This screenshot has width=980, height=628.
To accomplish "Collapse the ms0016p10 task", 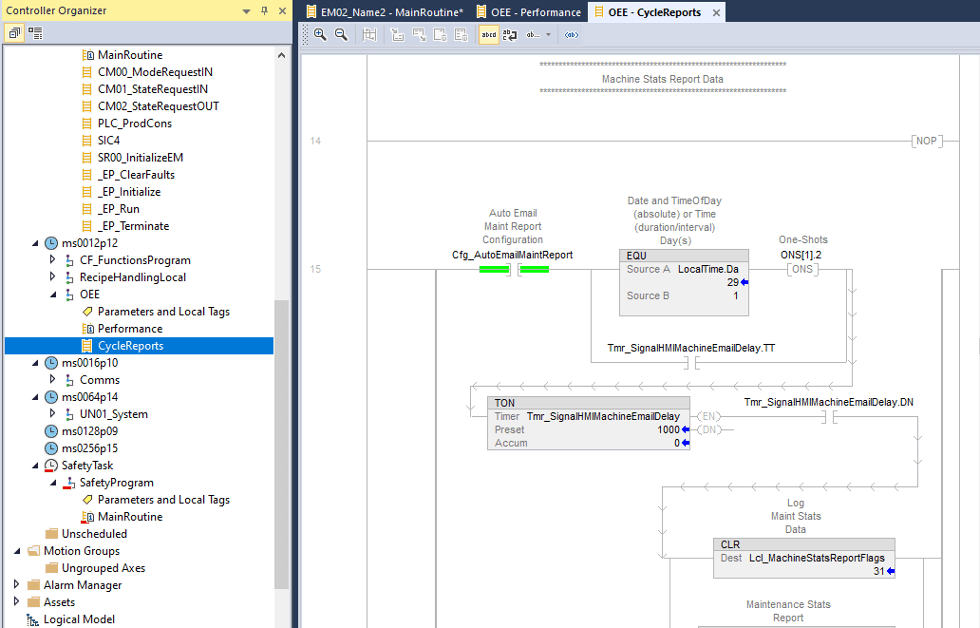I will 35,363.
